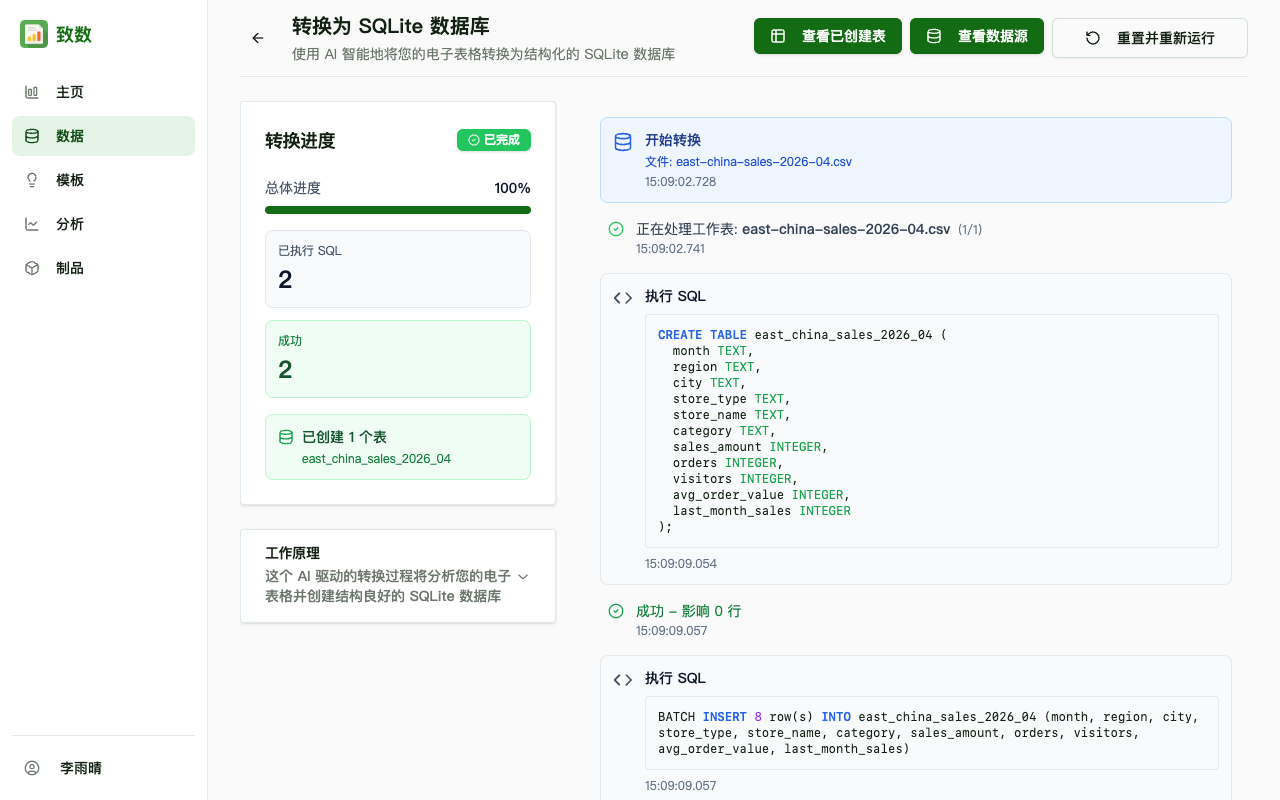Click code icon of the BATCH INSERT step
This screenshot has height=800, width=1280.
[x=623, y=679]
